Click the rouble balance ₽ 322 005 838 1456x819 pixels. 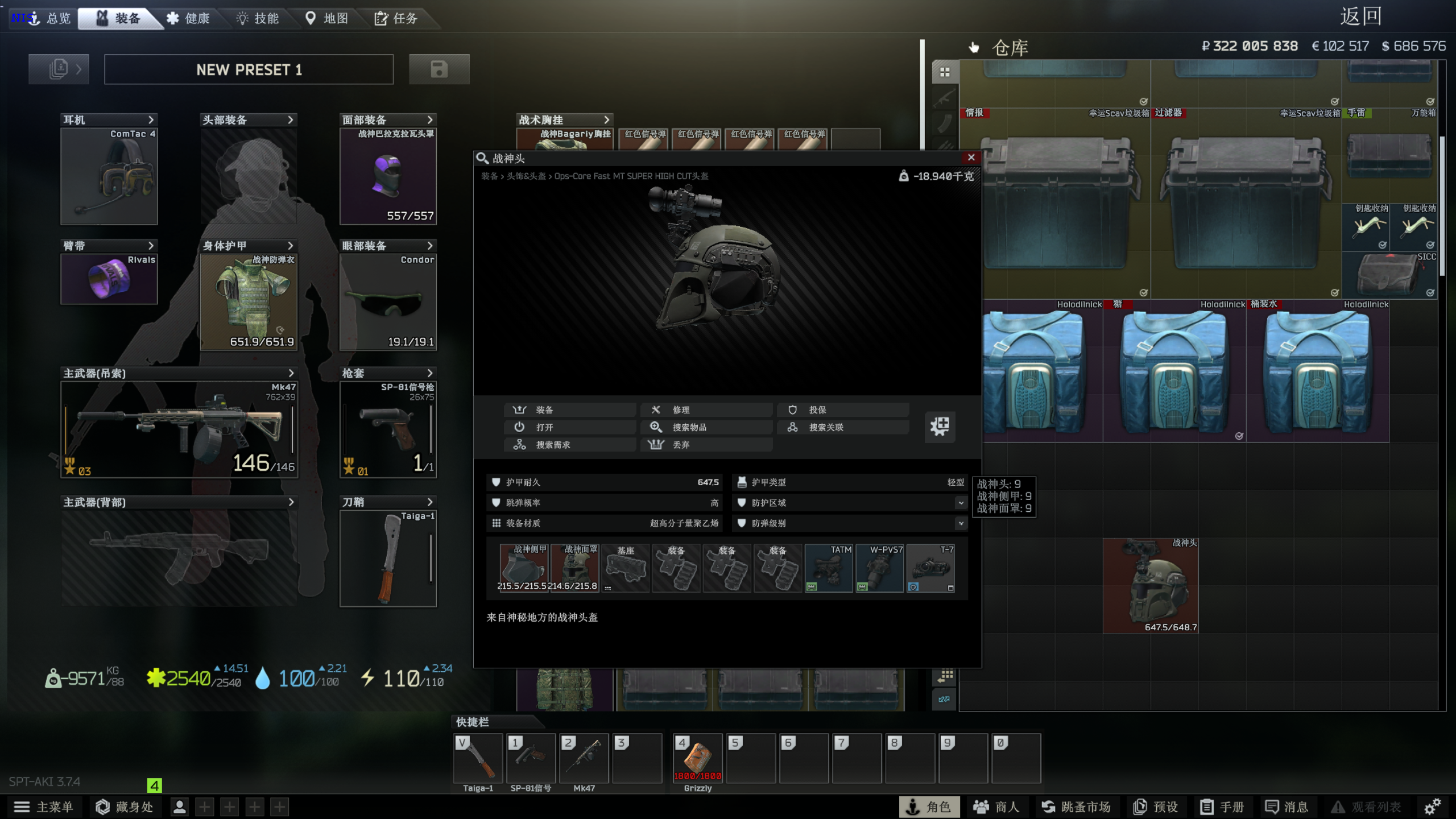click(x=1250, y=45)
